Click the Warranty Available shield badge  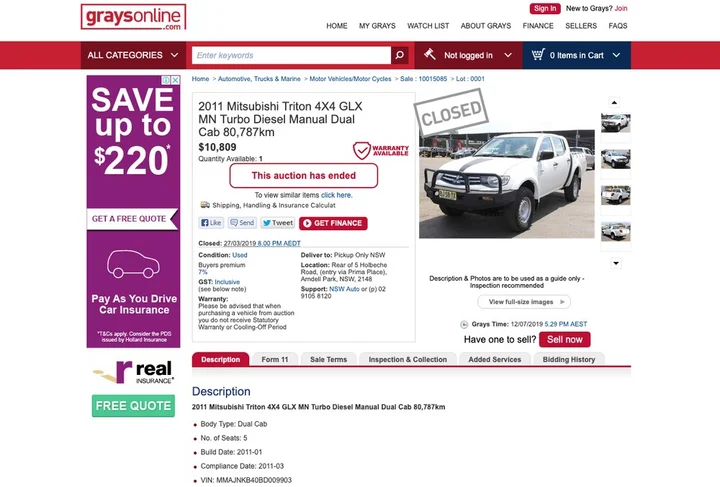point(381,150)
